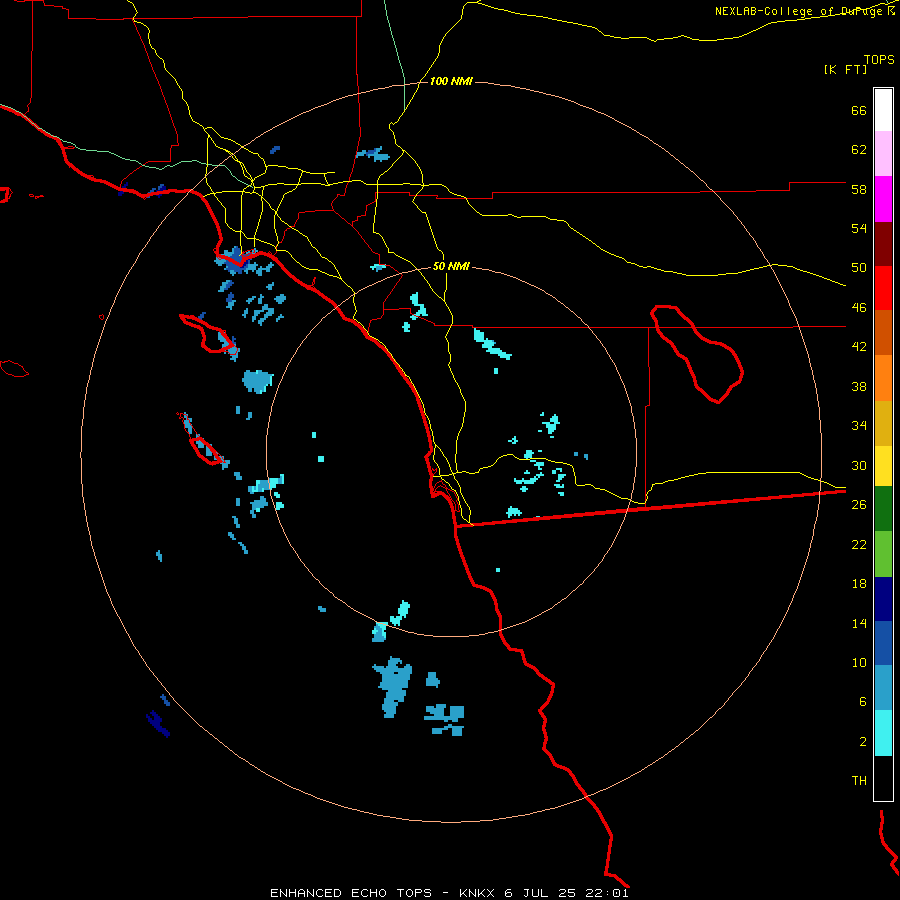Viewport: 900px width, 900px height.
Task: Click the light pink legend swatch near 62
Action: (x=883, y=154)
